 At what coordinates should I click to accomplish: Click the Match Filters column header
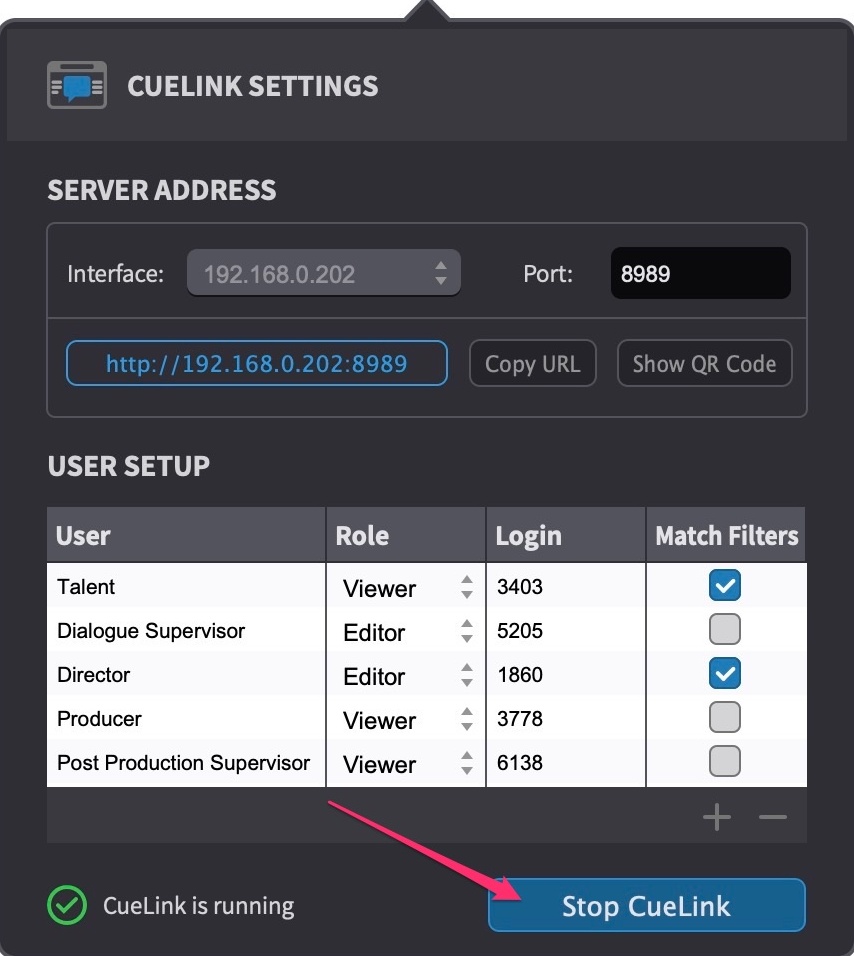click(726, 535)
